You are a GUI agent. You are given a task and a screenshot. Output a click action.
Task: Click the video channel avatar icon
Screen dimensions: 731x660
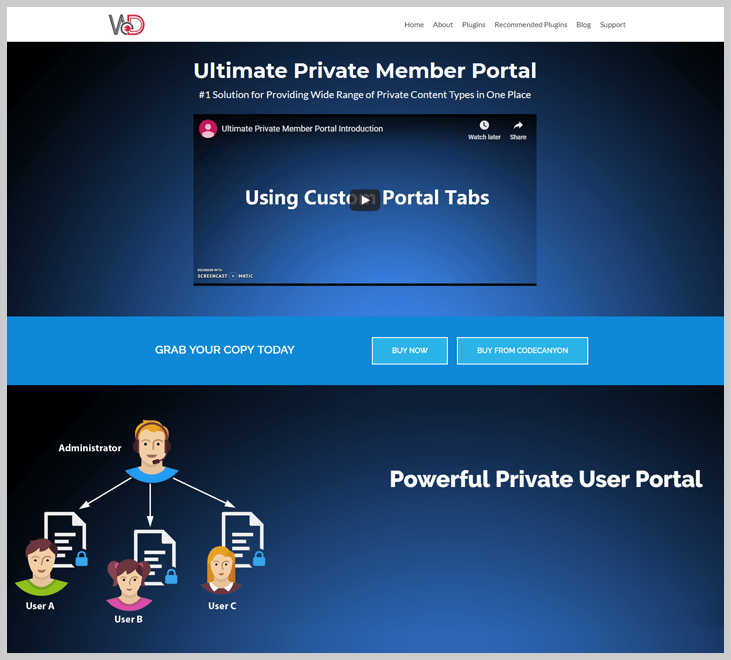pos(208,129)
